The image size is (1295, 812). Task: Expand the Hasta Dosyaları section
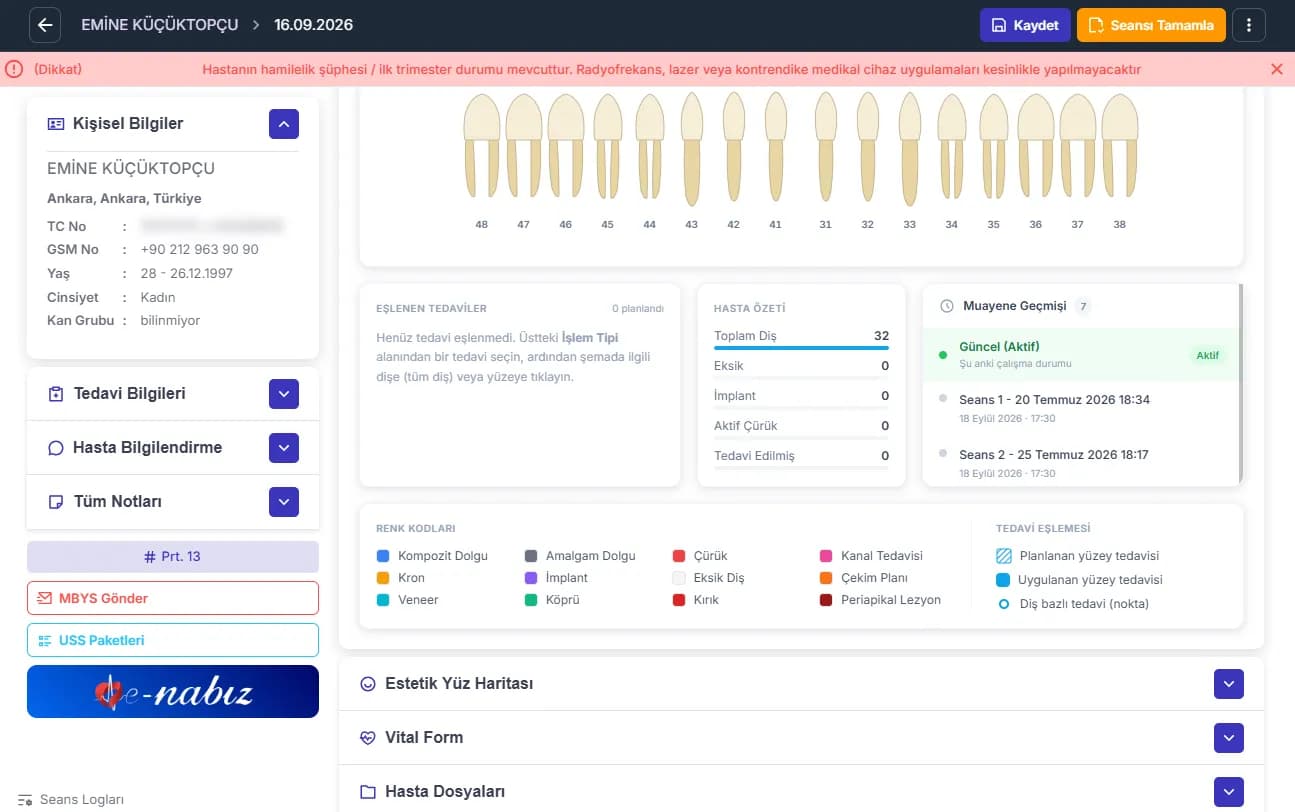(1229, 792)
